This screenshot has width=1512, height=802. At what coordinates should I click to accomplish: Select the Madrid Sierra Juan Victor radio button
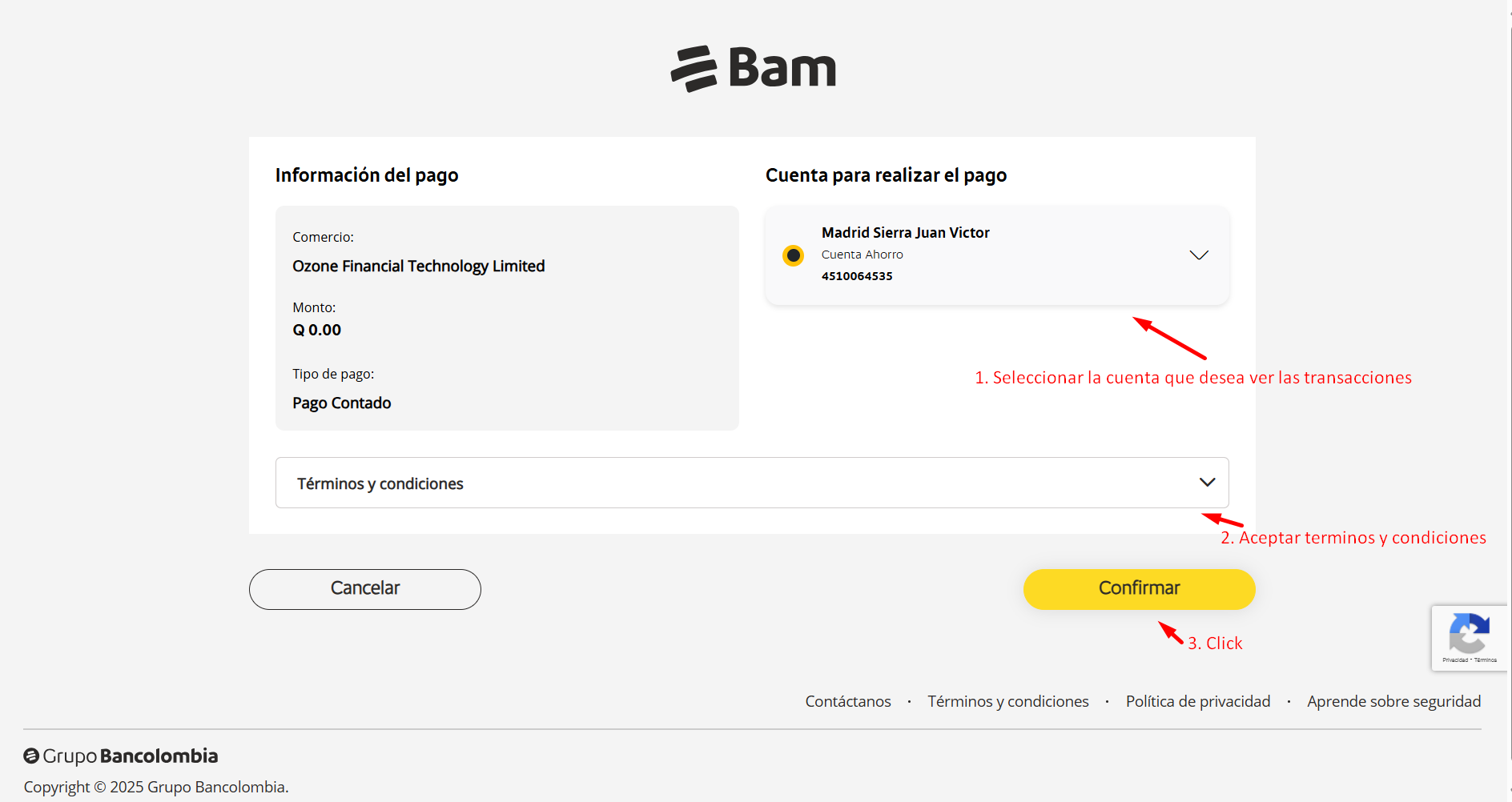pos(793,255)
